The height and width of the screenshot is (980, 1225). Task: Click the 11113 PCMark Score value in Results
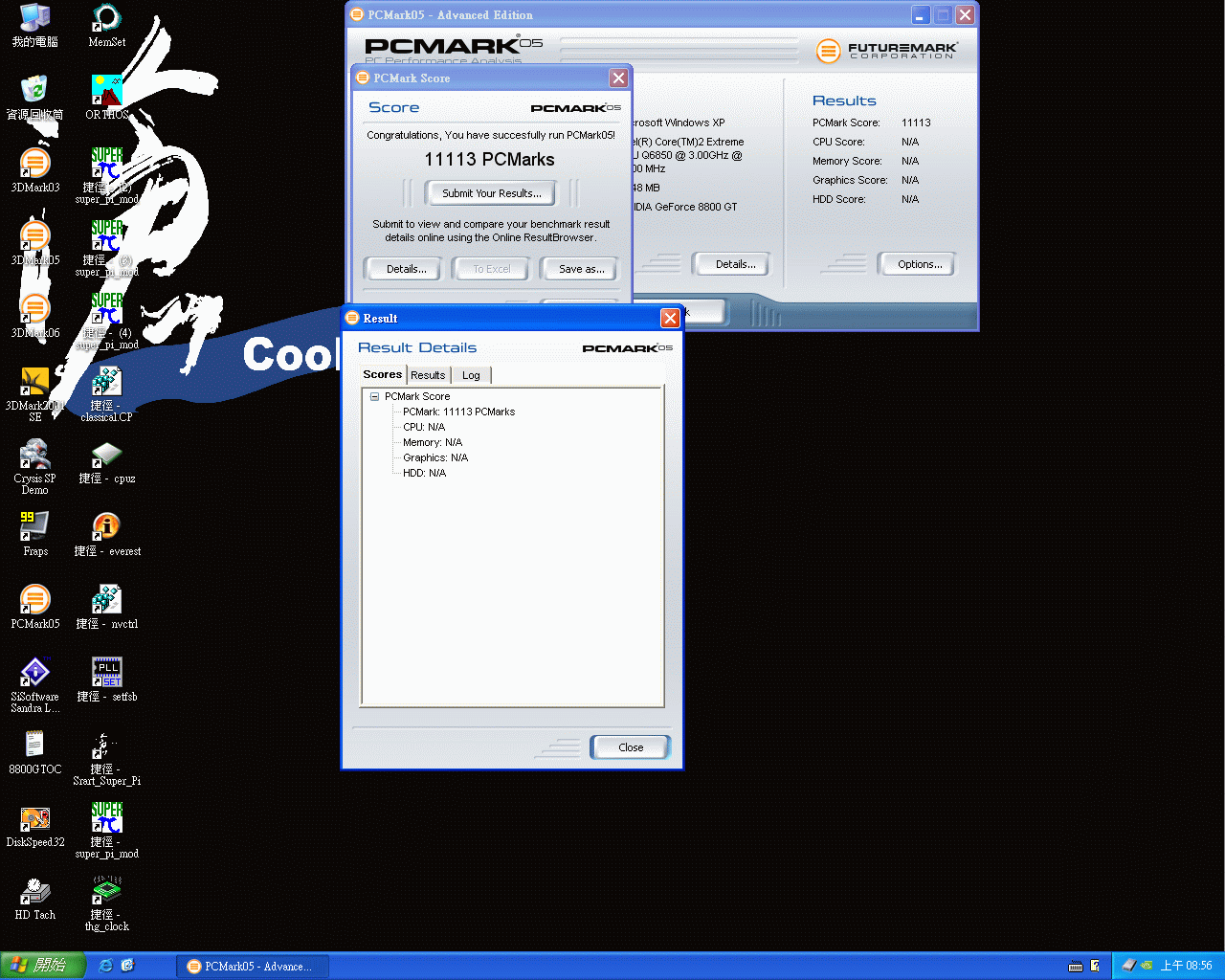916,122
